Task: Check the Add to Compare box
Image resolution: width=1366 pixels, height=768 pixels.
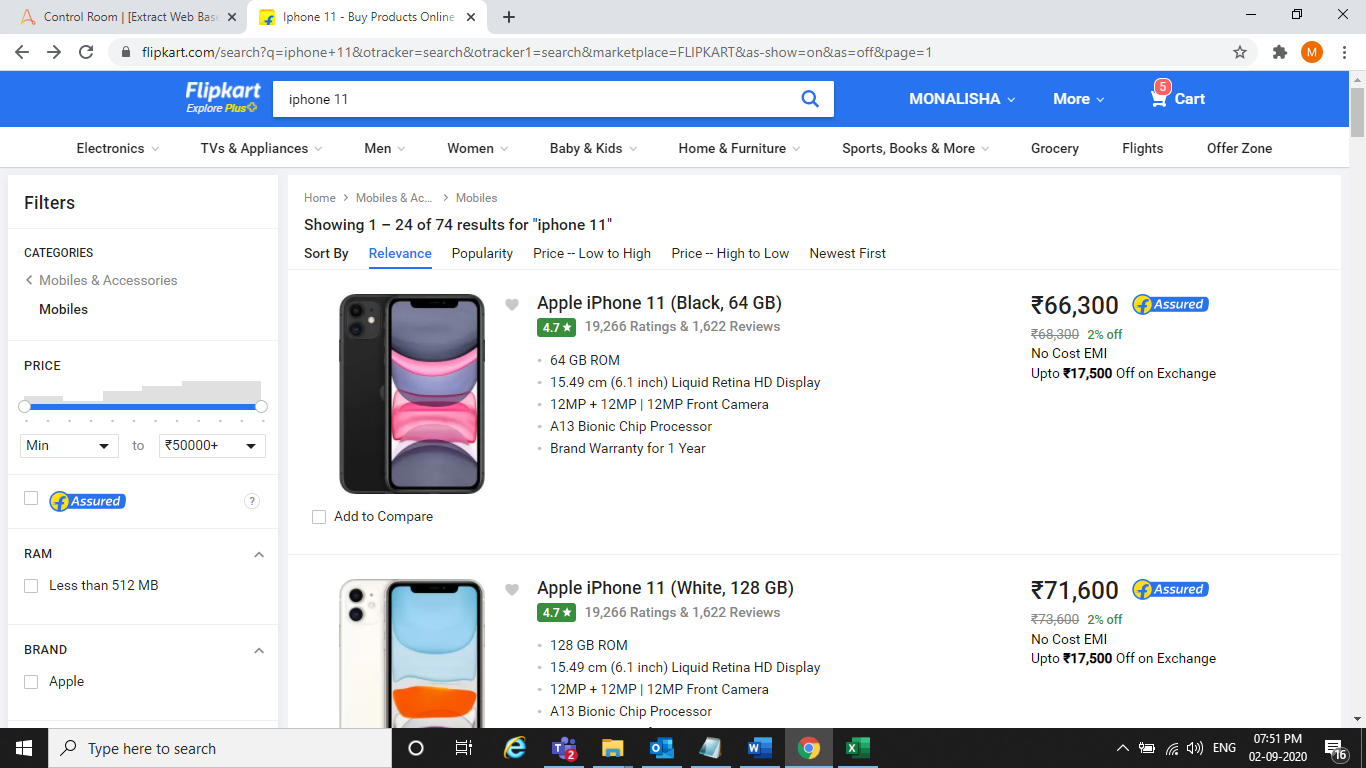Action: coord(319,517)
